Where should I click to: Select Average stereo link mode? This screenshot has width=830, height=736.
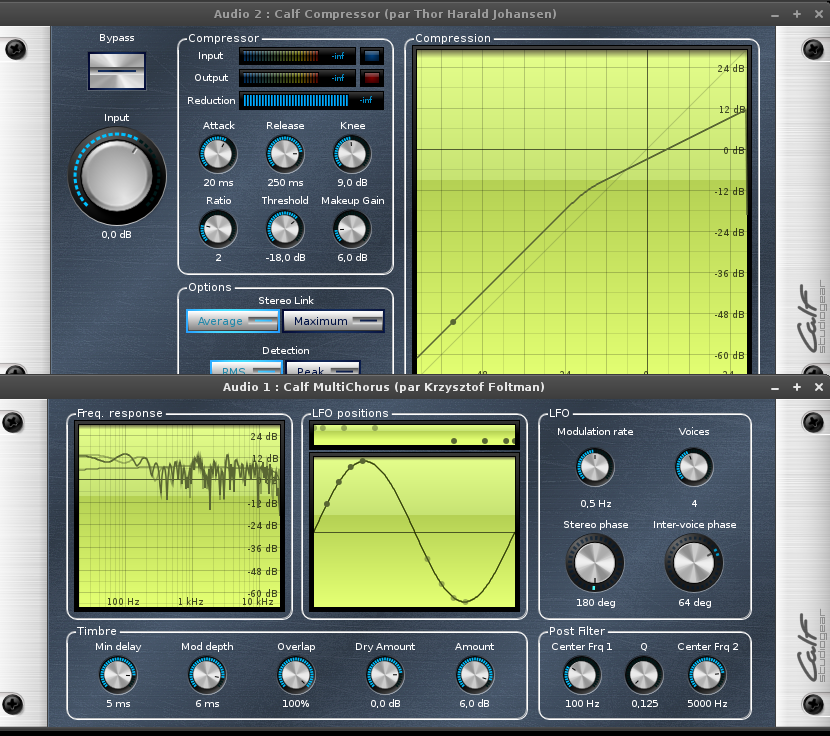click(232, 321)
